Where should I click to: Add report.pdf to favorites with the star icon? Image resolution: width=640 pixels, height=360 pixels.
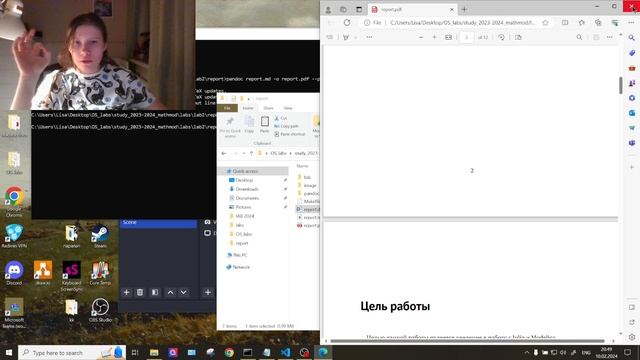pyautogui.click(x=545, y=23)
